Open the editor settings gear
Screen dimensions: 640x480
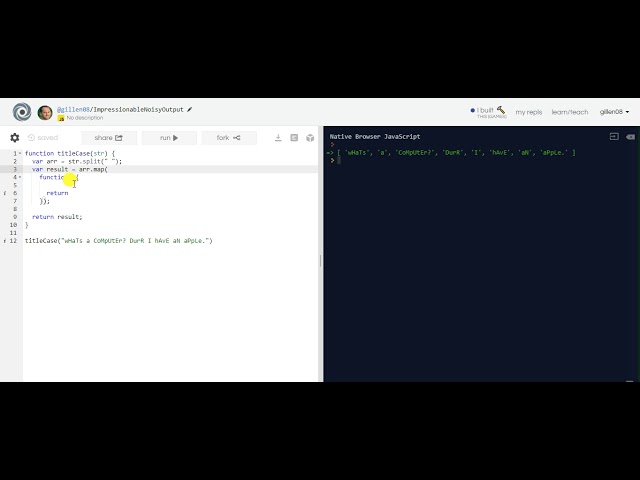click(15, 138)
